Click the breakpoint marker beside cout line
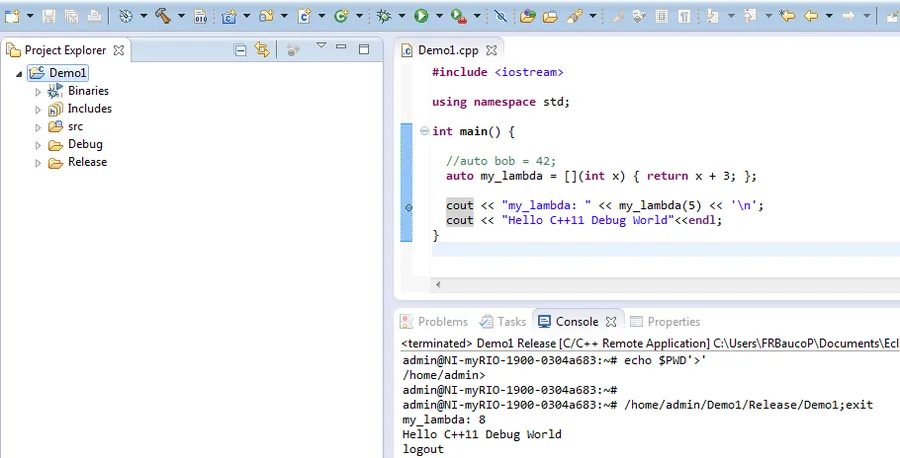This screenshot has height=458, width=900. (x=409, y=207)
